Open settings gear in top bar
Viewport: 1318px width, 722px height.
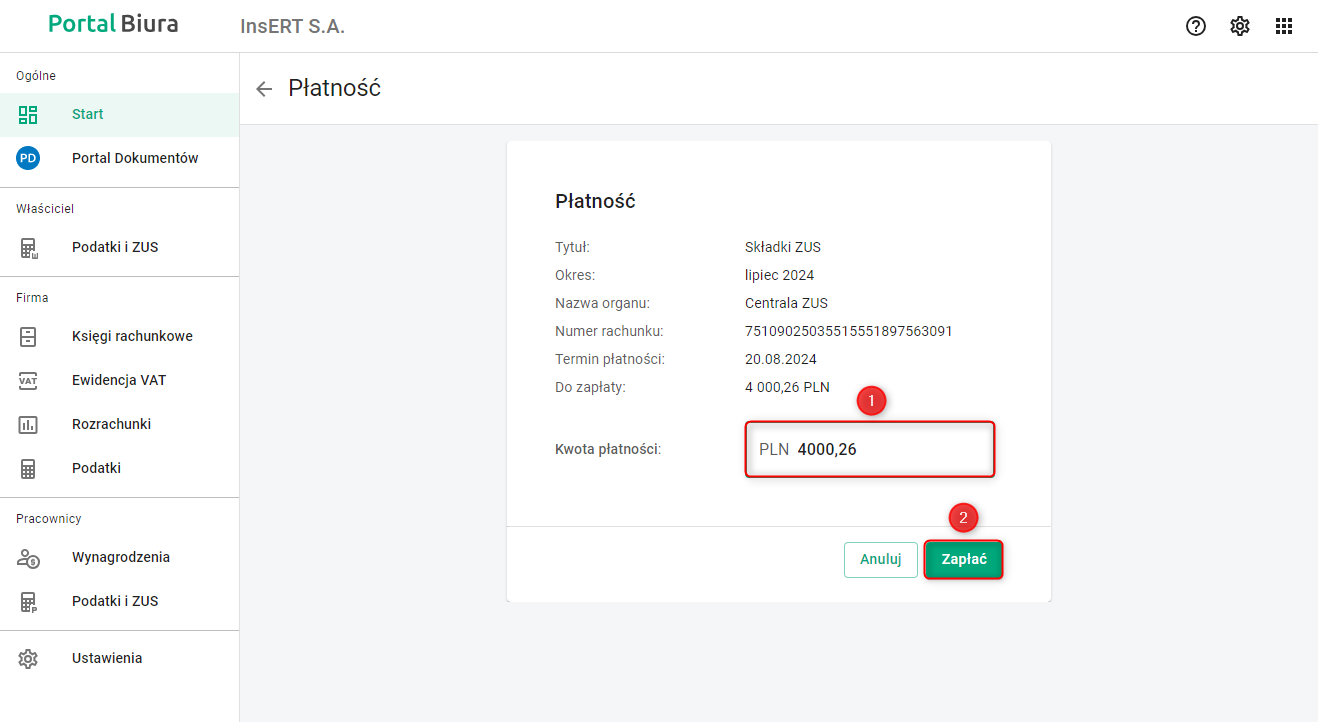[x=1240, y=27]
